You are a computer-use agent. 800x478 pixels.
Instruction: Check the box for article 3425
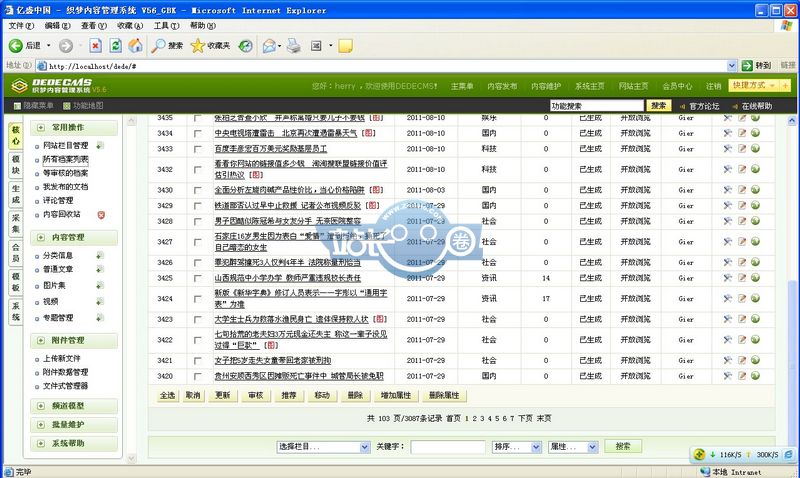click(x=197, y=278)
